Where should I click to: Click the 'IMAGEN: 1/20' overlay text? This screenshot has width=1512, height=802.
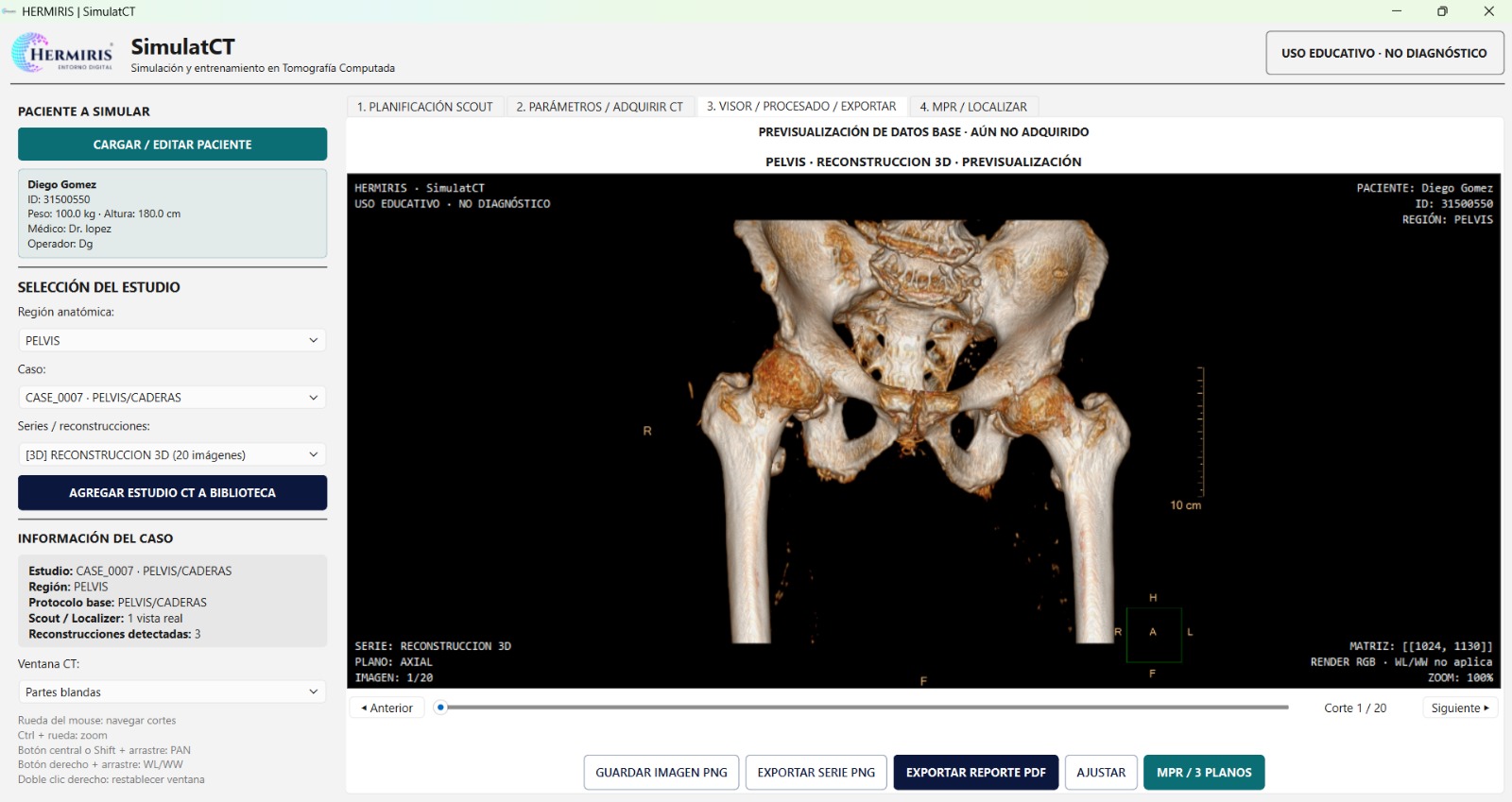pos(394,677)
